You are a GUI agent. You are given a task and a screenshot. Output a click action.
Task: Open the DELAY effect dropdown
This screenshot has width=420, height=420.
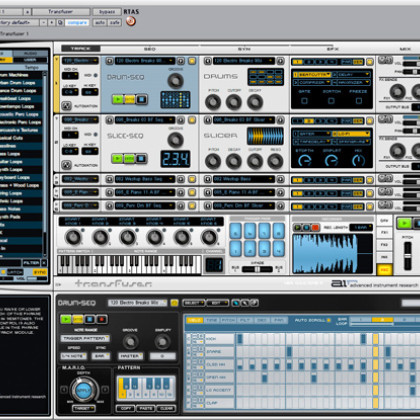coord(352,74)
